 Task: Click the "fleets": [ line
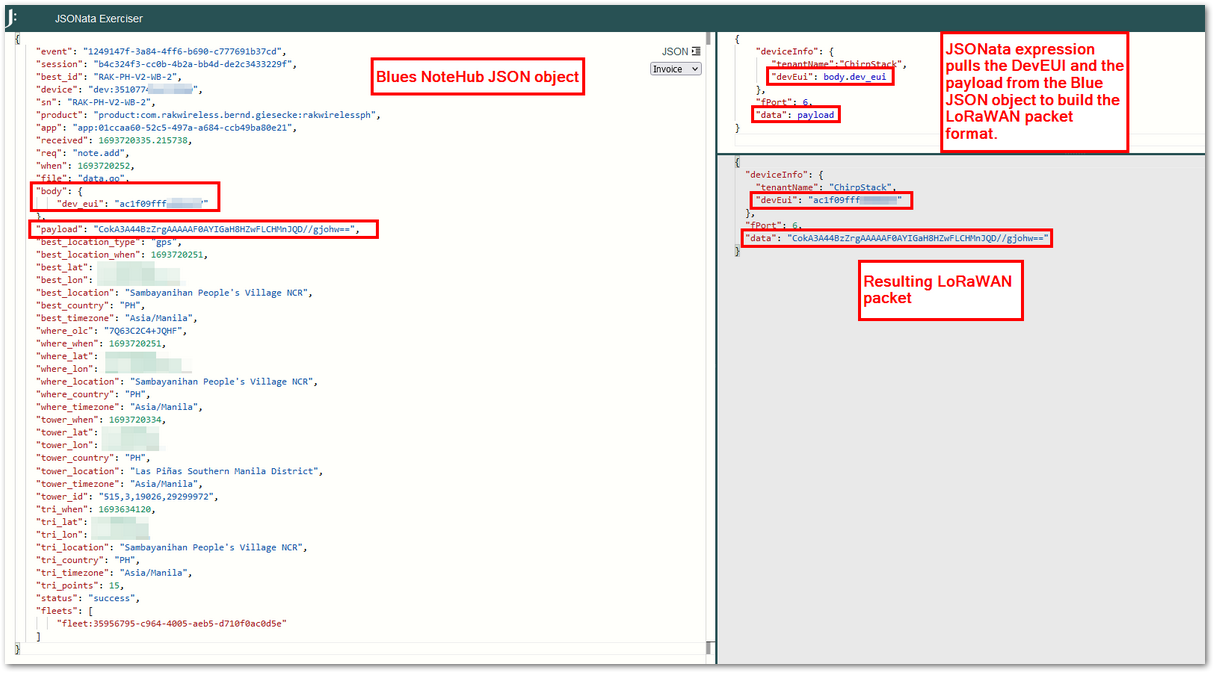click(x=66, y=611)
